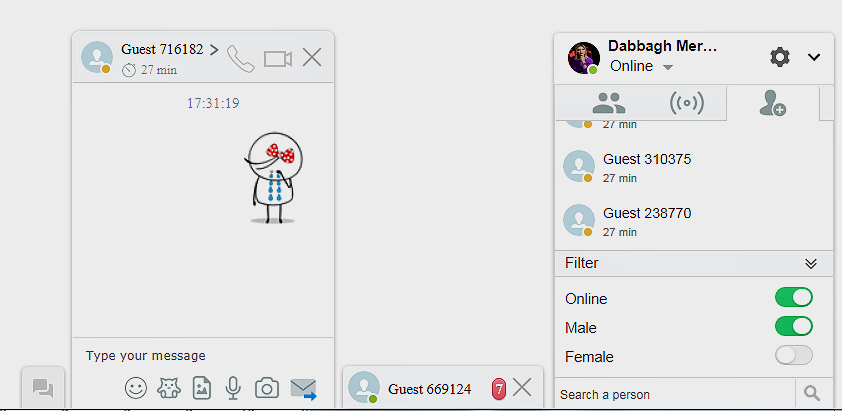The image size is (842, 411).
Task: Switch to the broadcast tab
Action: tap(687, 103)
